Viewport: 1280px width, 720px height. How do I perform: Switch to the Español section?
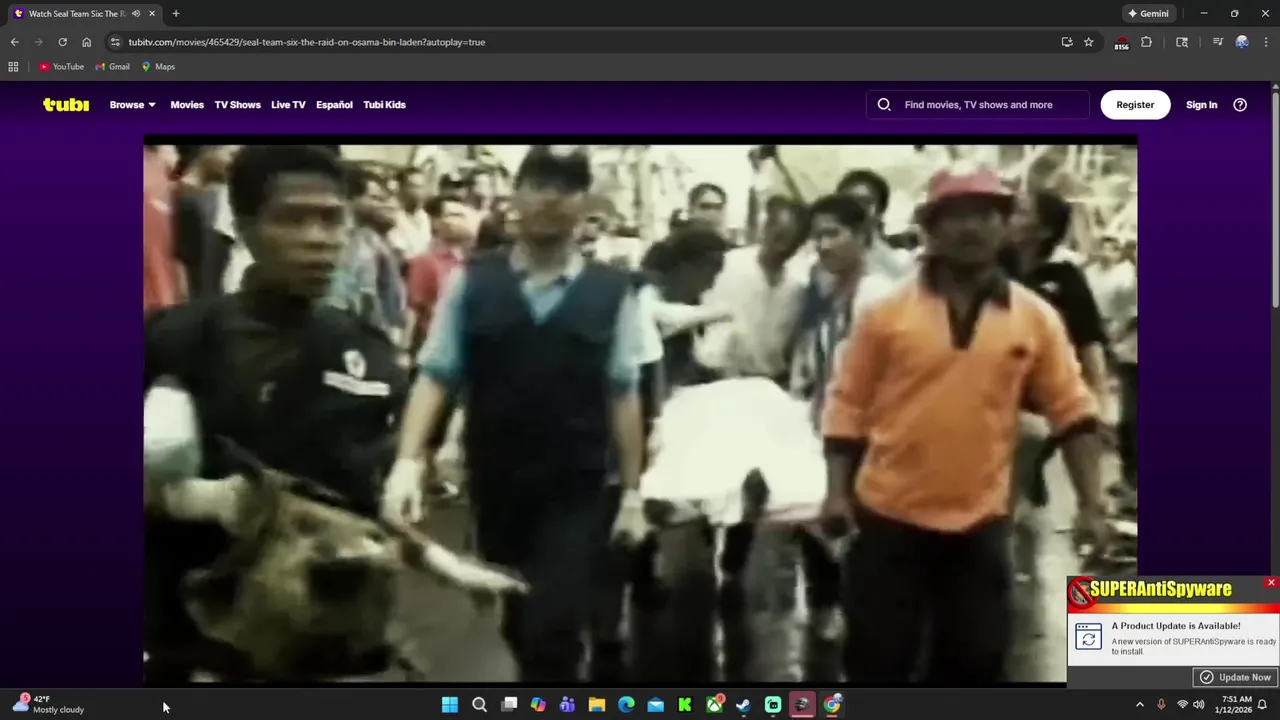(x=334, y=104)
